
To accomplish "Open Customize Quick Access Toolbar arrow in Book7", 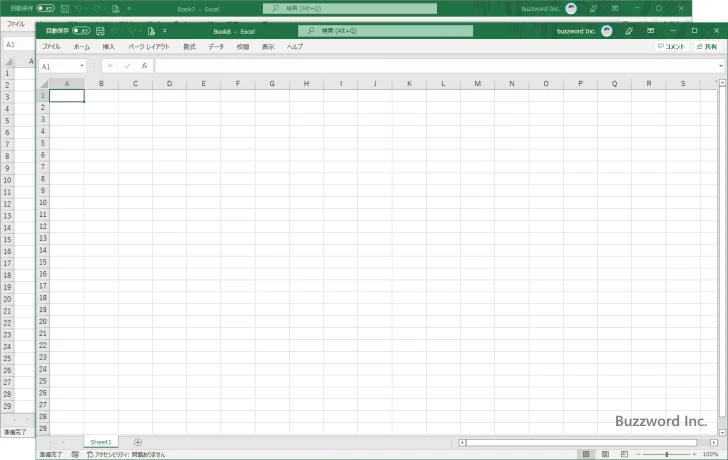I will coord(129,9).
